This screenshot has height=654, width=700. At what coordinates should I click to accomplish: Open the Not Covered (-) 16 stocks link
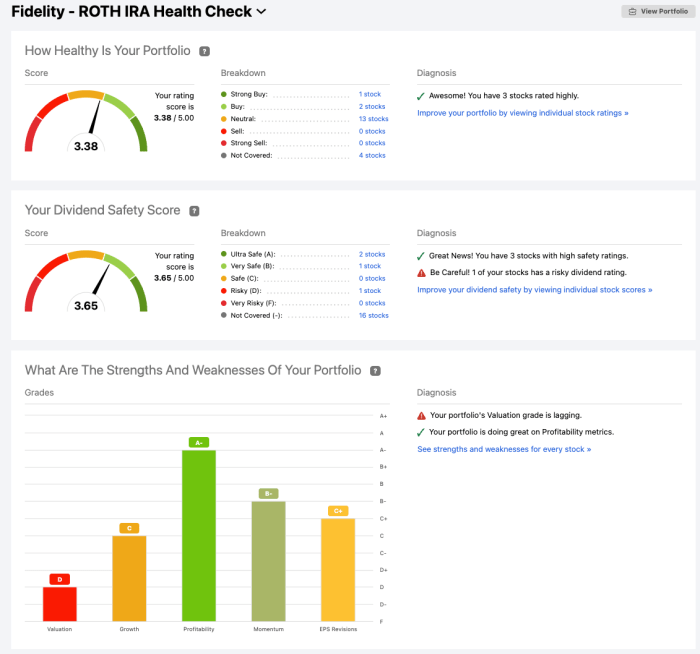(x=374, y=315)
